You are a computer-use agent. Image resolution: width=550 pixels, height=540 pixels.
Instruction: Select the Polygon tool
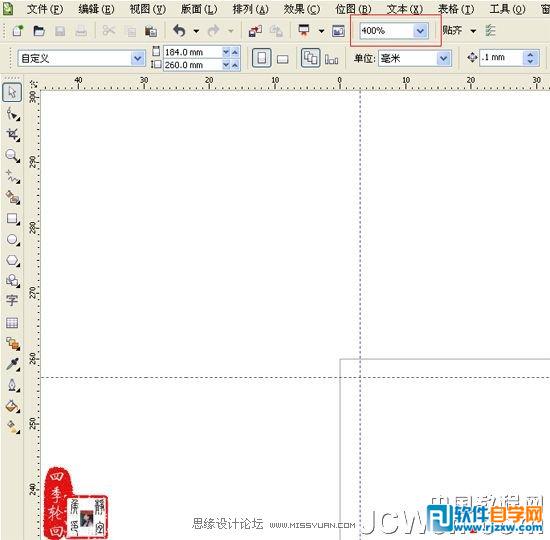13,260
